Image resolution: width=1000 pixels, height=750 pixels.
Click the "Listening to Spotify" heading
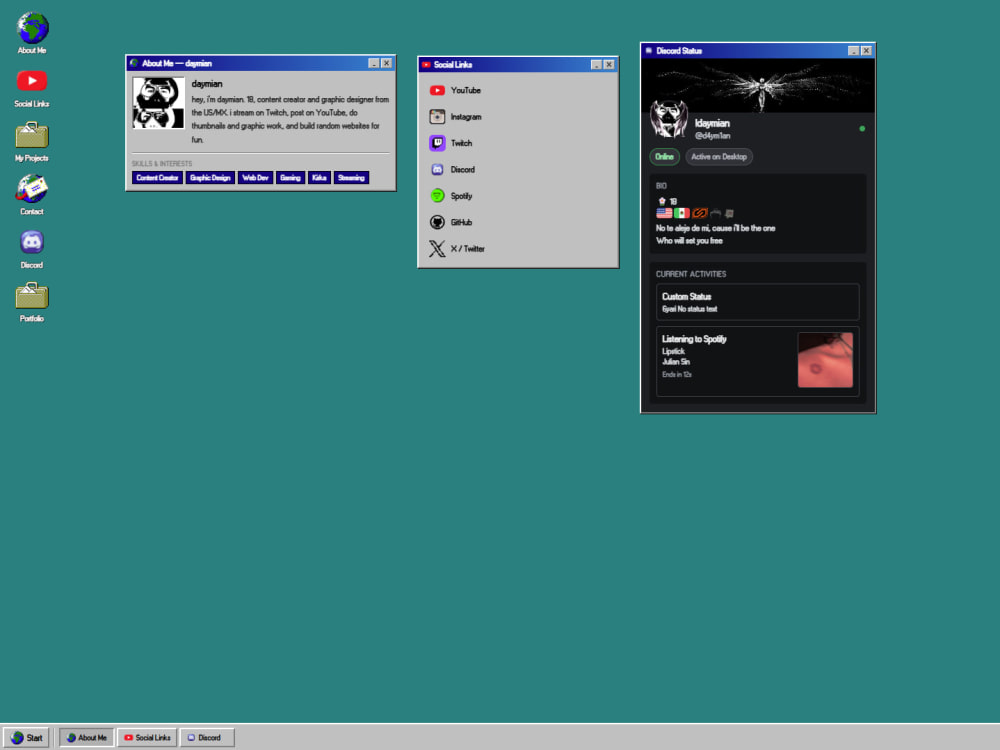click(x=694, y=339)
